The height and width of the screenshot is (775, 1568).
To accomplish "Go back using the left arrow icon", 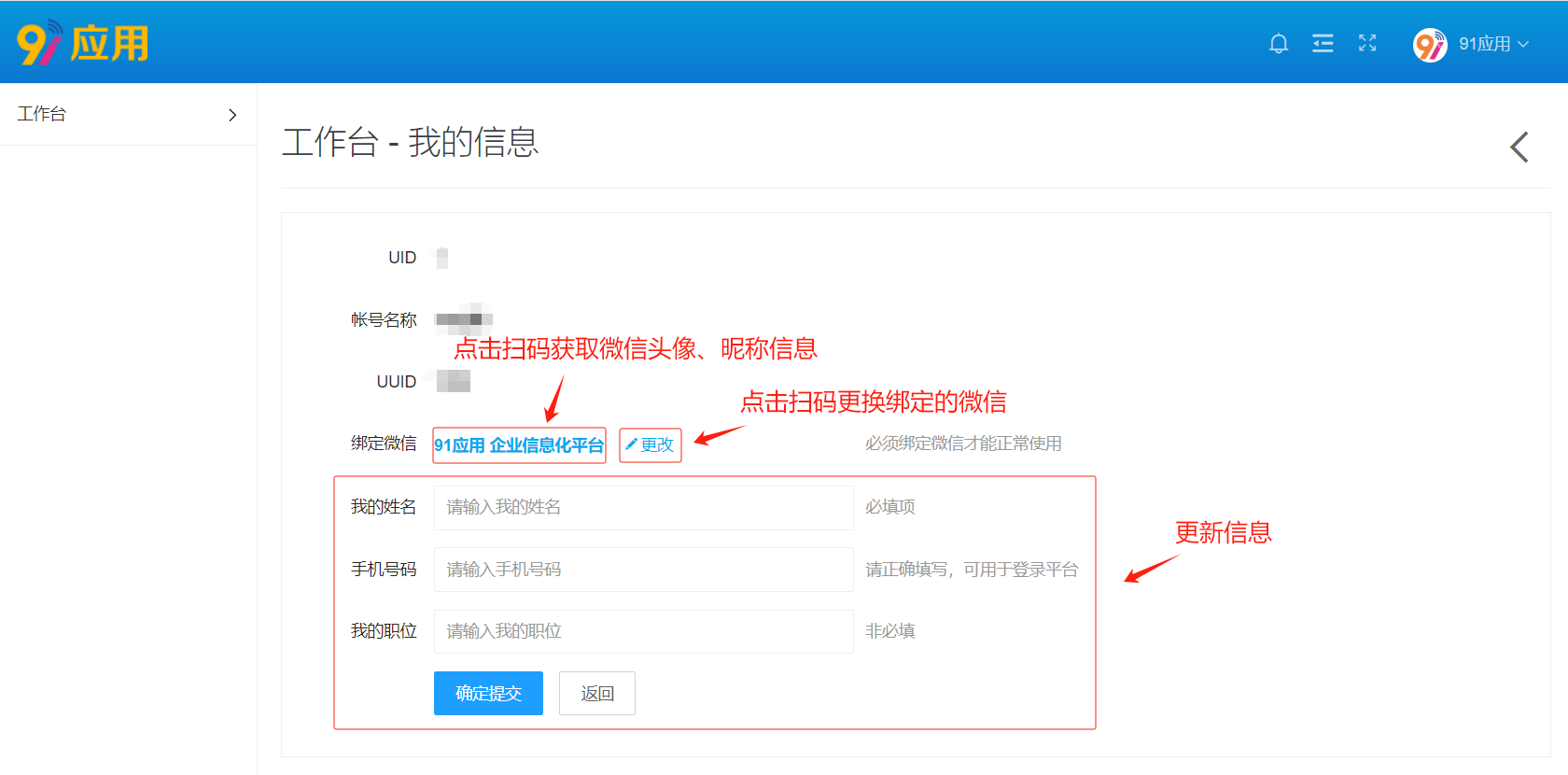I will 1519,147.
